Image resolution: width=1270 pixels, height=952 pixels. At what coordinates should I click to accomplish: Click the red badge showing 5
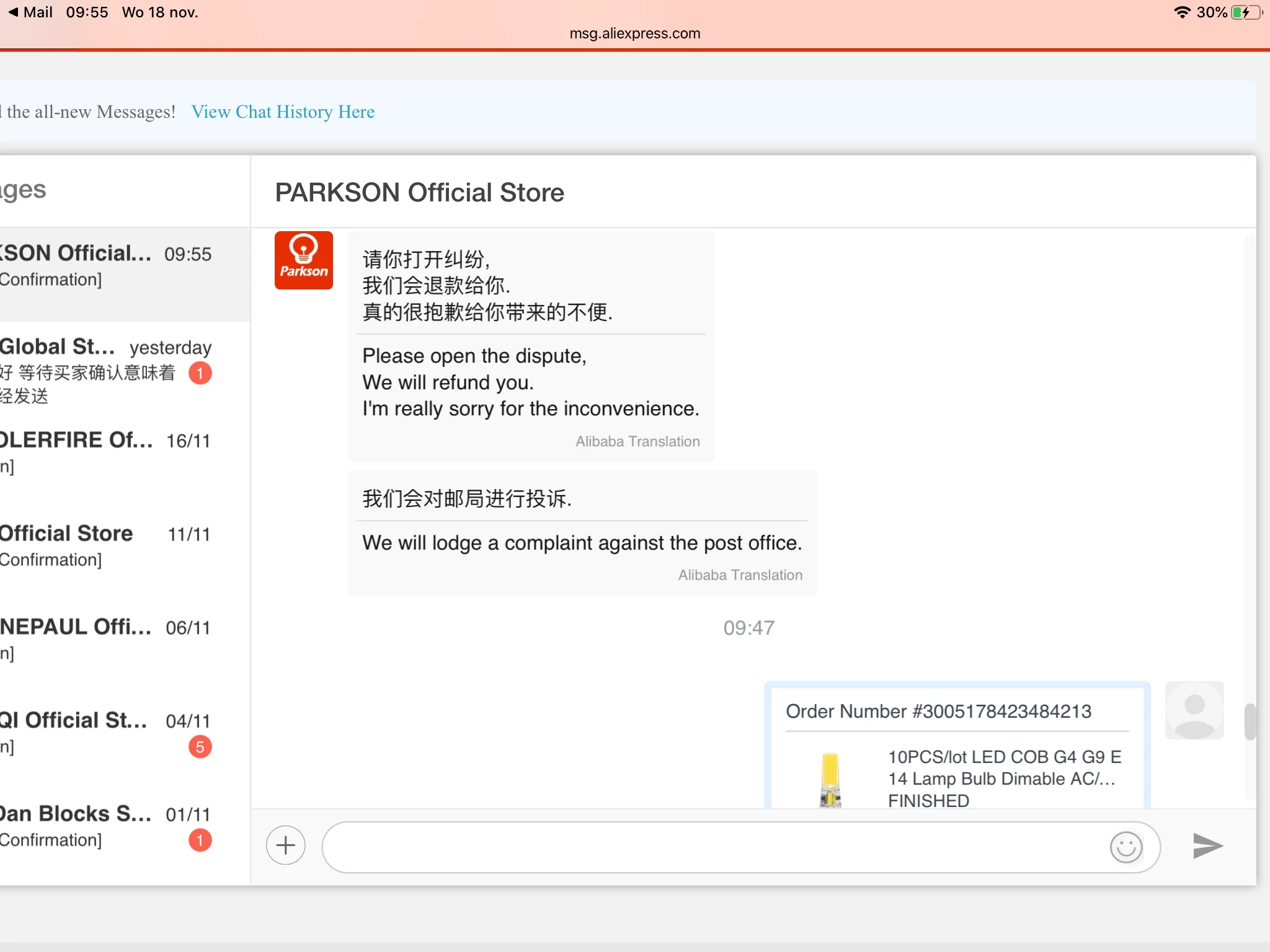[200, 747]
